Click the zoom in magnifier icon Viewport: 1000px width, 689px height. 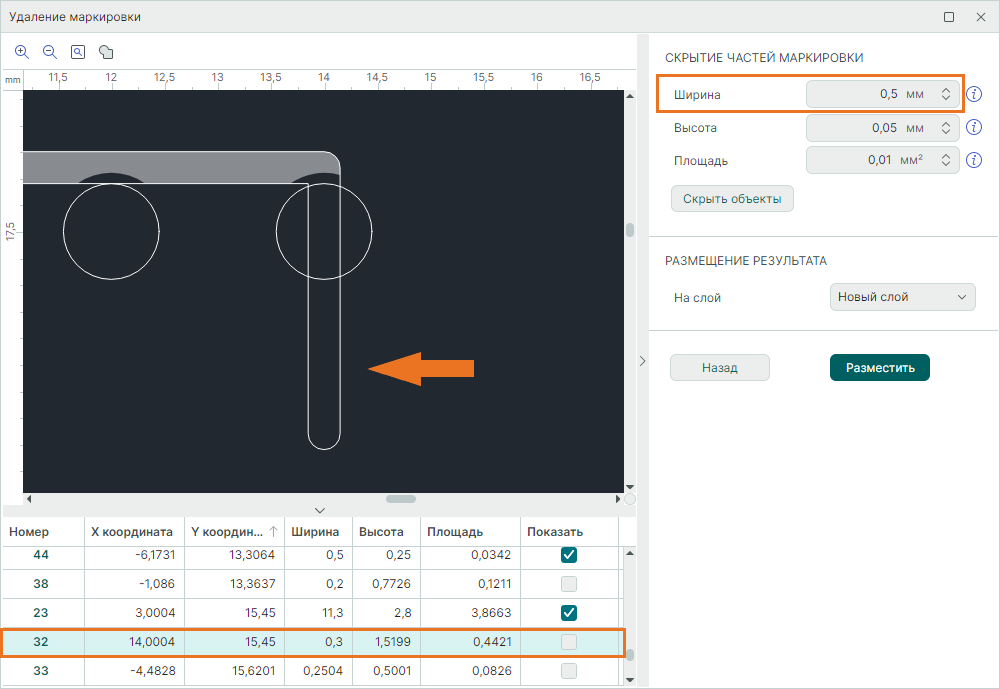tap(22, 52)
